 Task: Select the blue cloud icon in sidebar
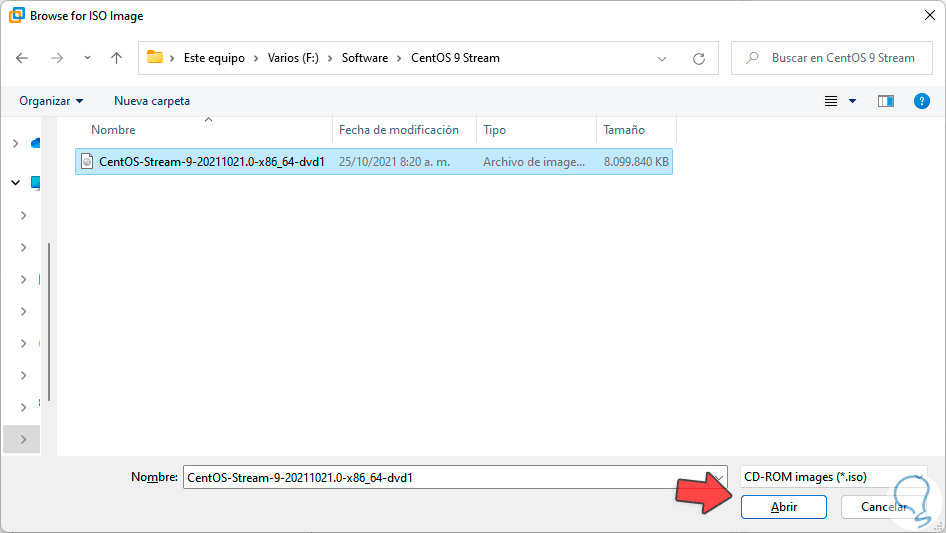click(36, 143)
